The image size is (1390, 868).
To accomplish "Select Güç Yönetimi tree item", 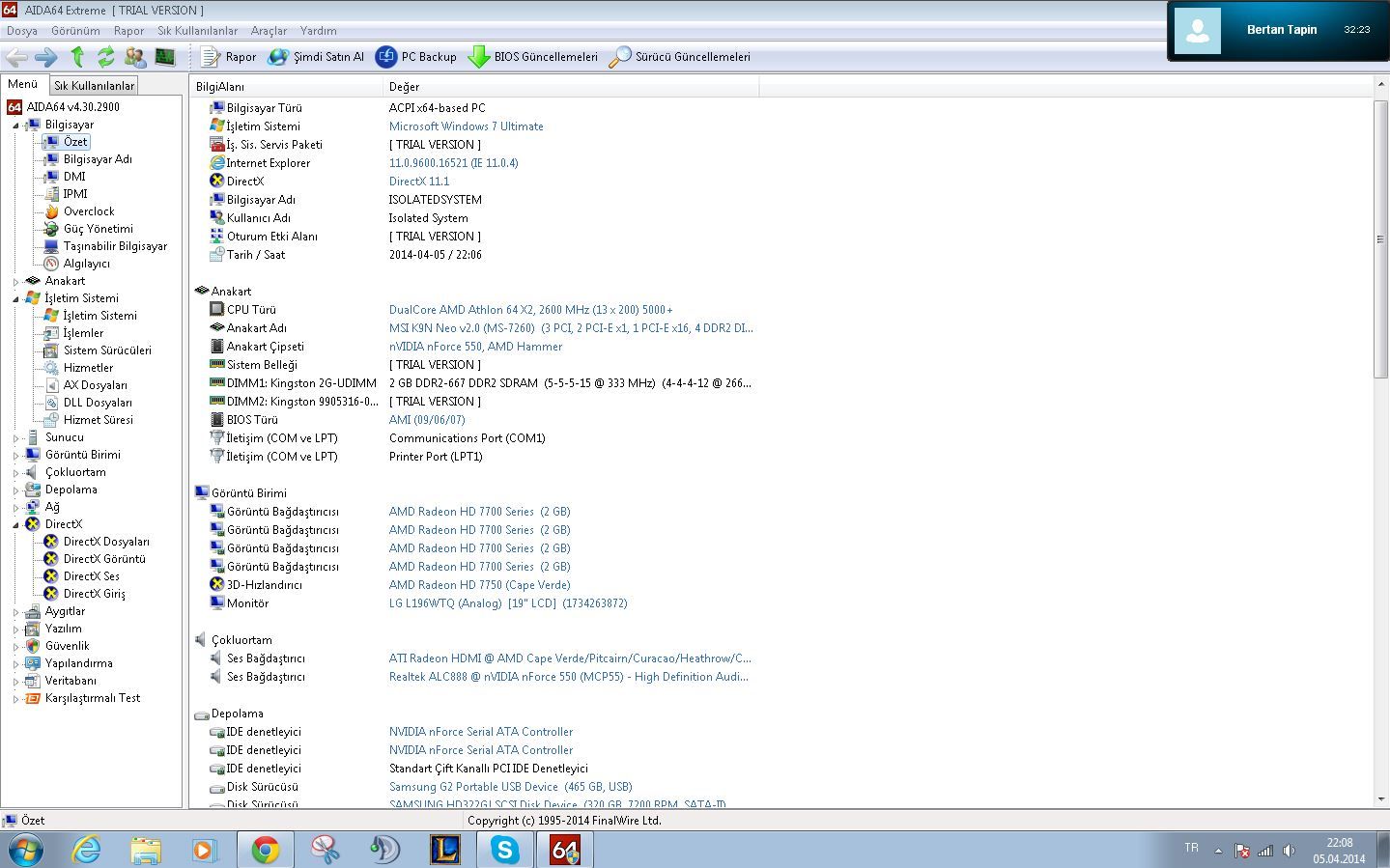I will click(x=99, y=229).
